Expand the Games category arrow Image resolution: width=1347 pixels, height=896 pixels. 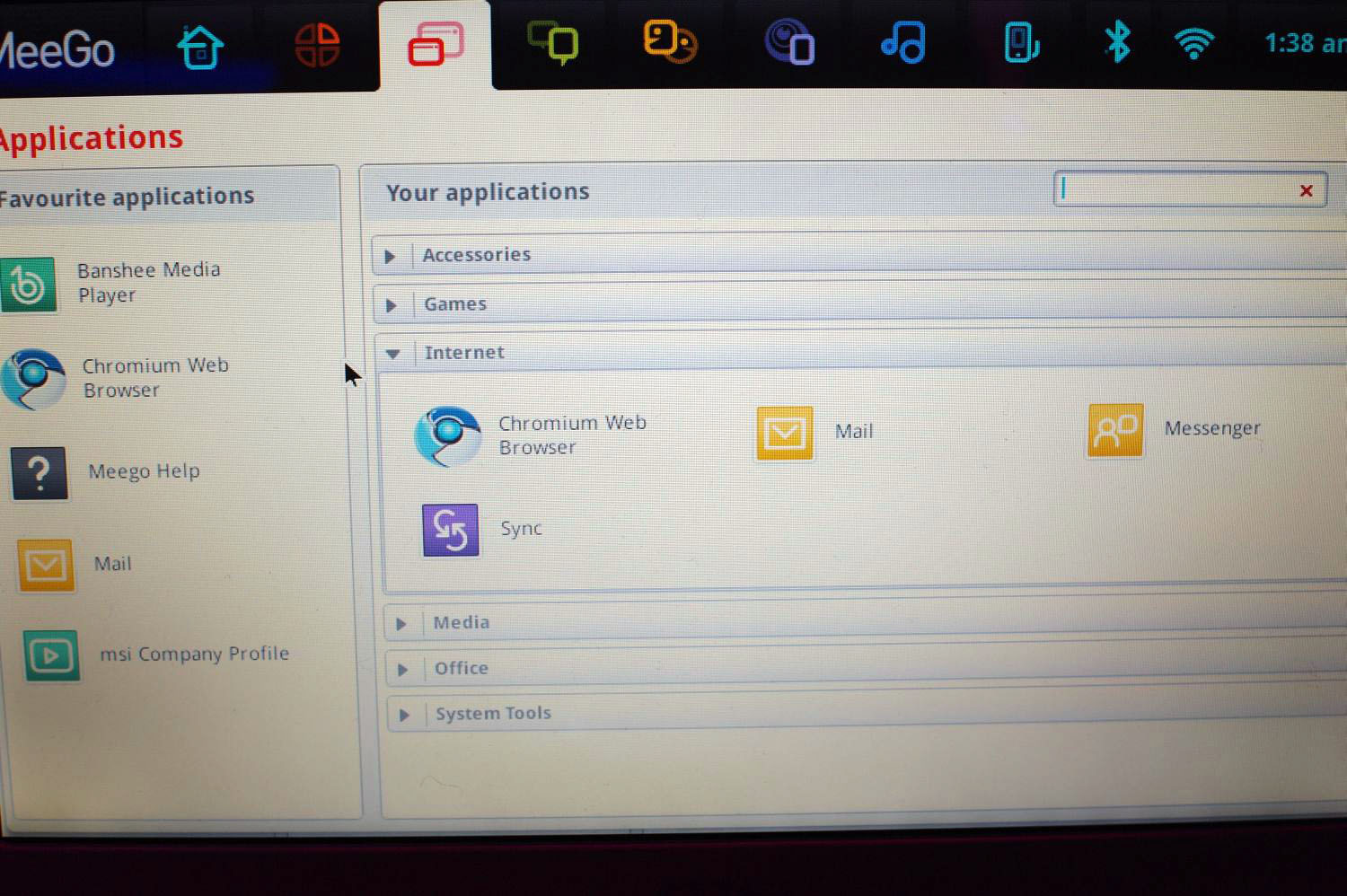[392, 305]
